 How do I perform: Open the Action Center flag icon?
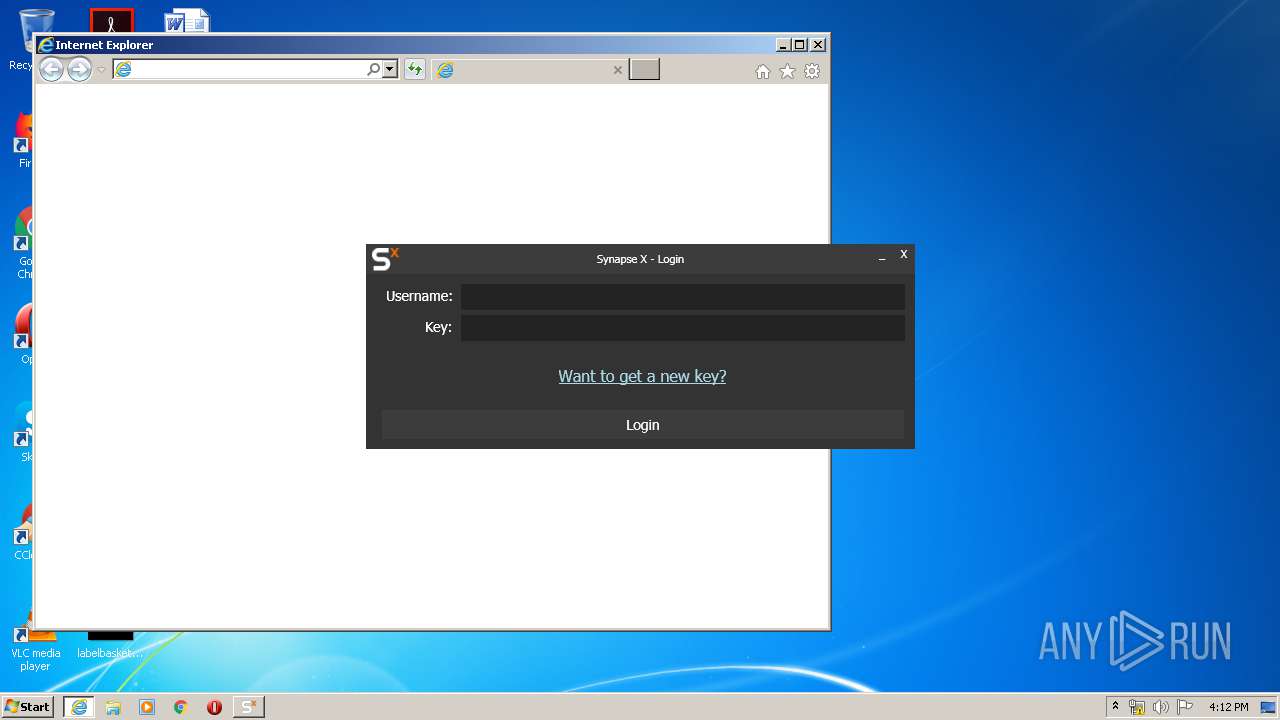(1185, 707)
